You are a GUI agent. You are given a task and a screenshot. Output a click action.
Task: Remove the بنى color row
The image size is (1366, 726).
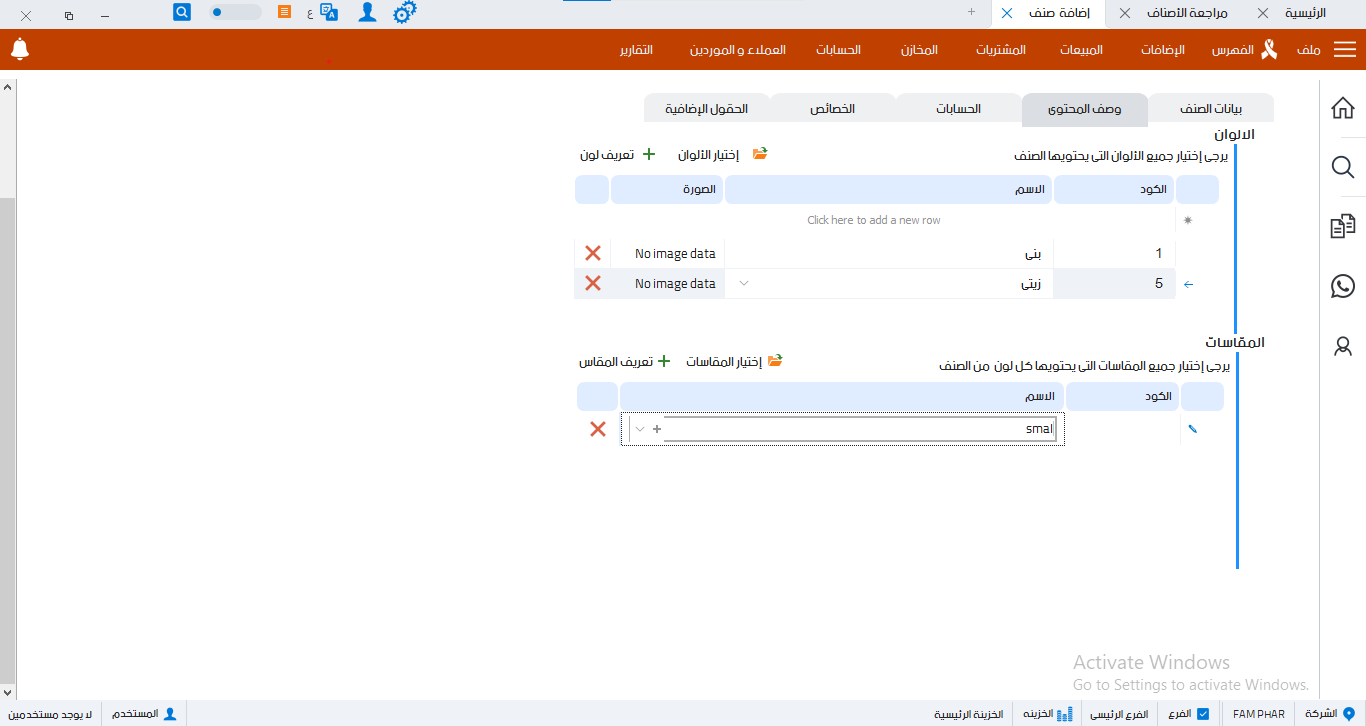[x=593, y=253]
